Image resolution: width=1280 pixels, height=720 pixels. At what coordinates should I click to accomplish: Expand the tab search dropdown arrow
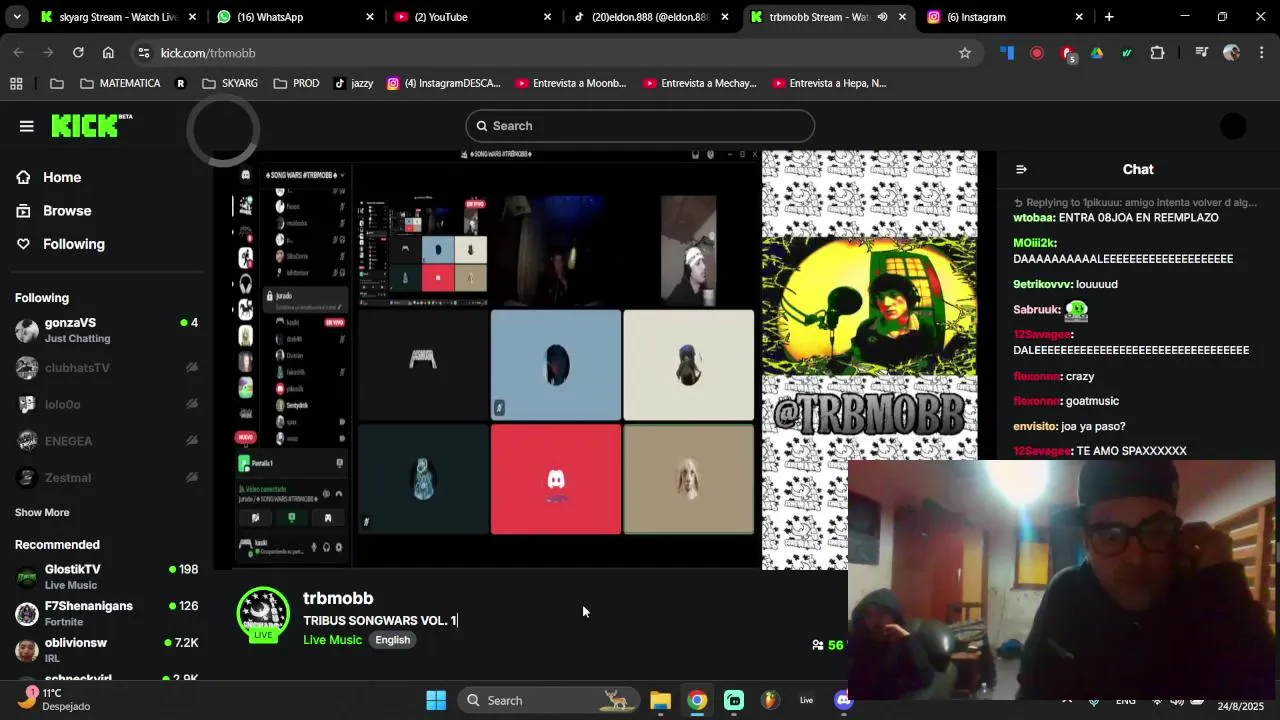pyautogui.click(x=18, y=17)
